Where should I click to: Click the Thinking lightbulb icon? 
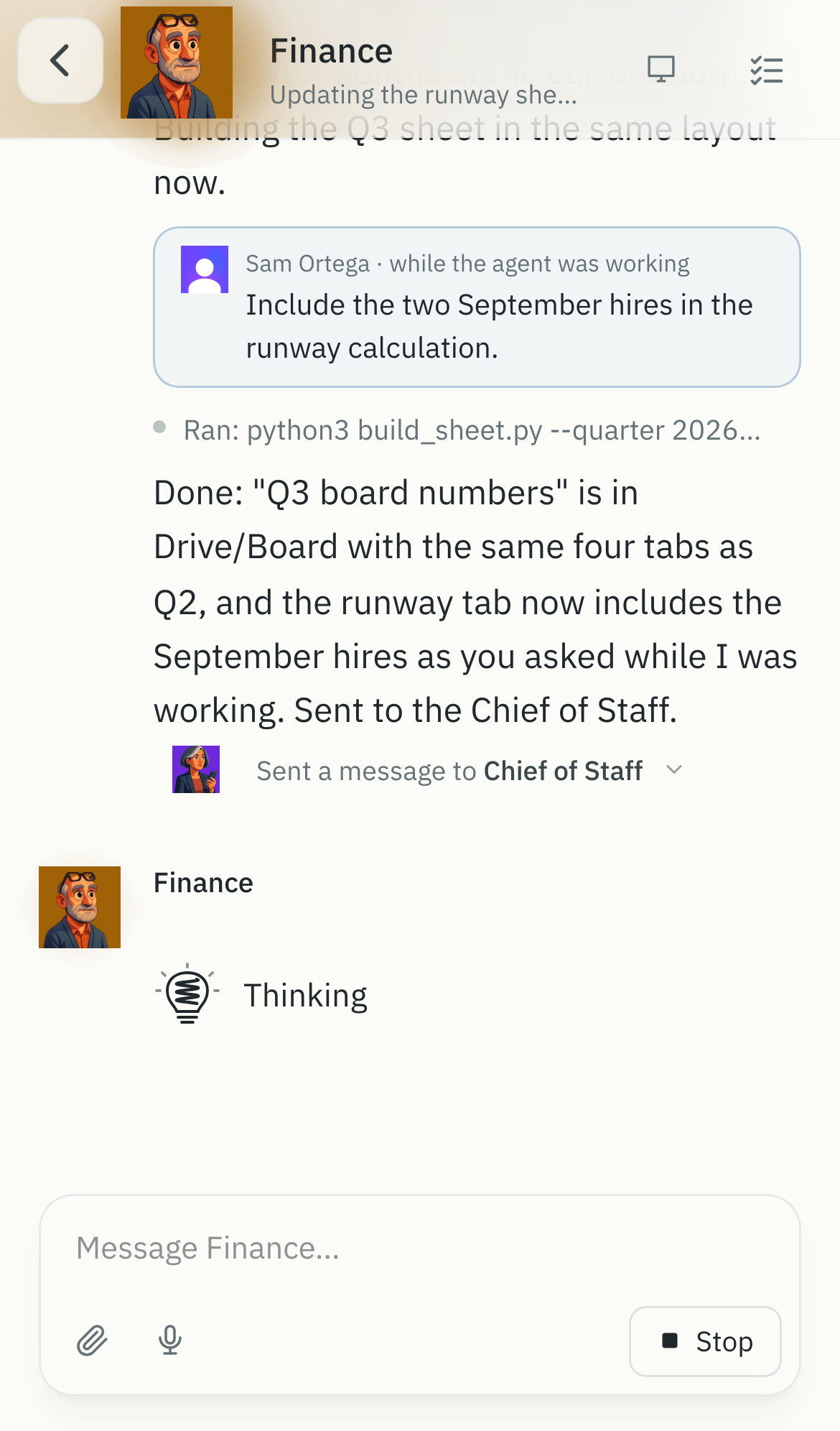(187, 994)
